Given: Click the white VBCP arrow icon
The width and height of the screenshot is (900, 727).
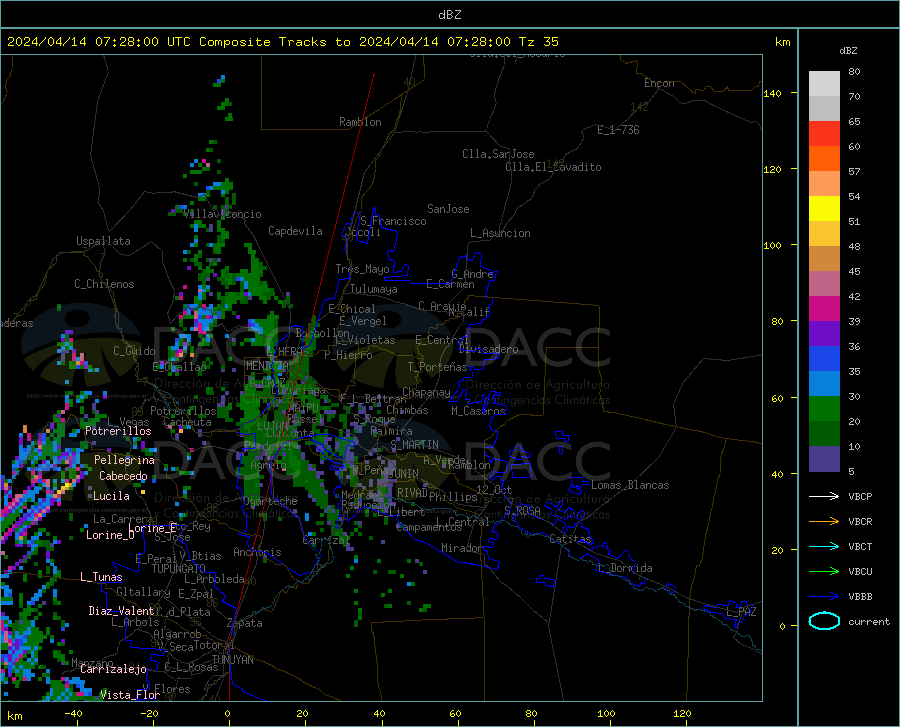Looking at the screenshot, I should (824, 496).
